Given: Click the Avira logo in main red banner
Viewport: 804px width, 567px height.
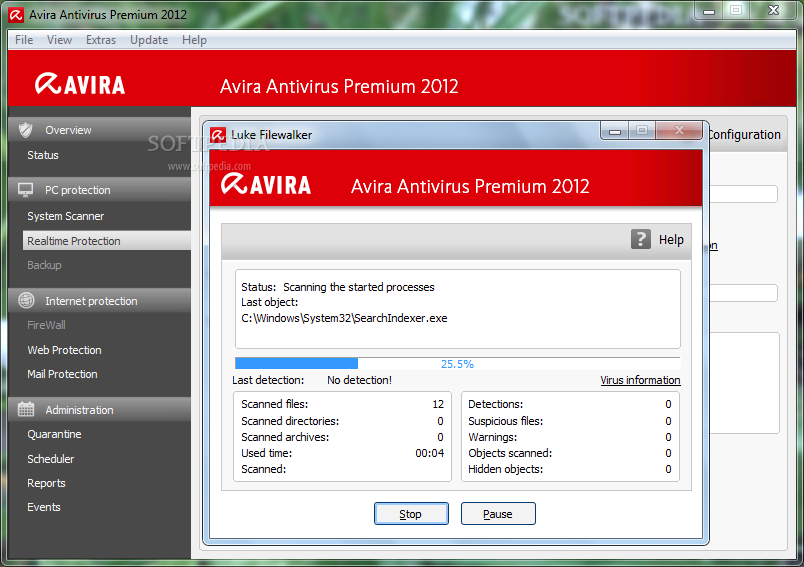Looking at the screenshot, I should [x=80, y=84].
